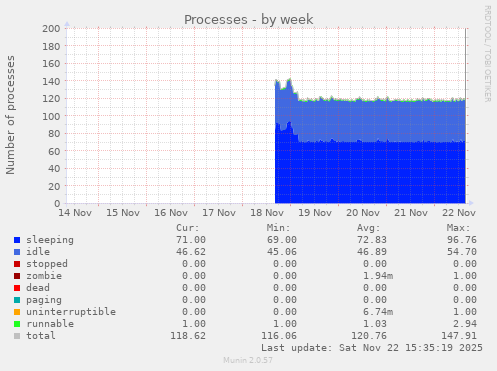Click sleeping average value 72.83
The width and height of the screenshot is (497, 371).
click(372, 240)
